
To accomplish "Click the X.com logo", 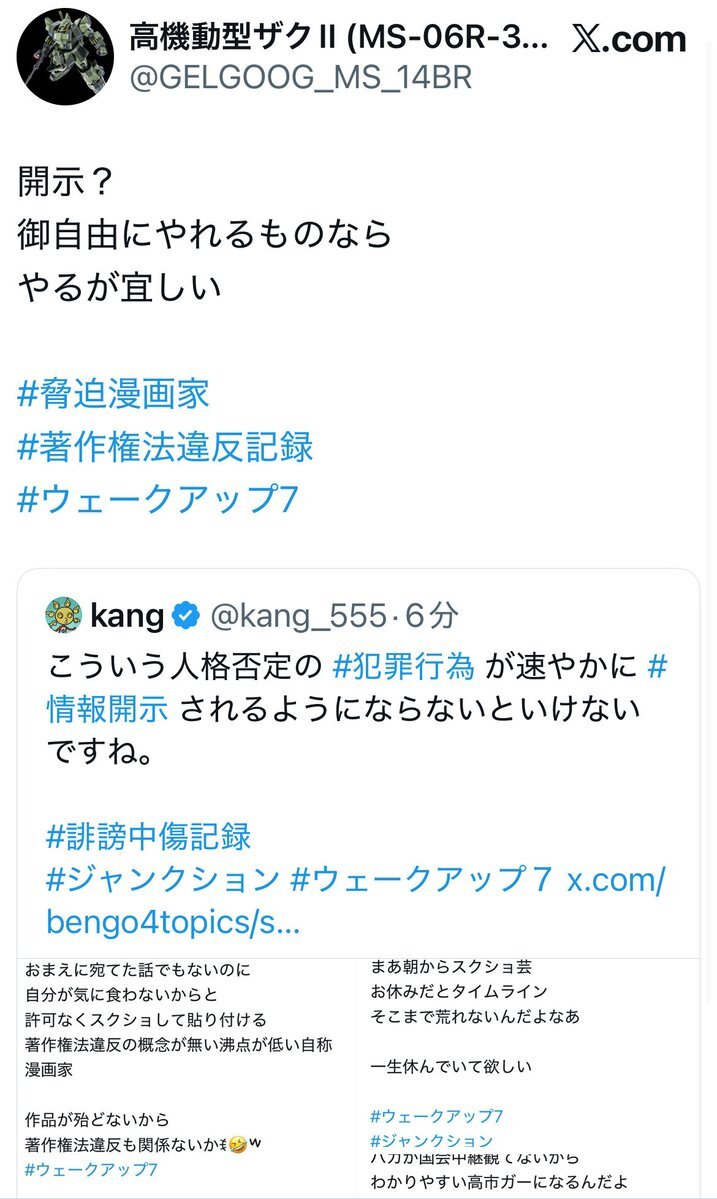I will [x=629, y=40].
